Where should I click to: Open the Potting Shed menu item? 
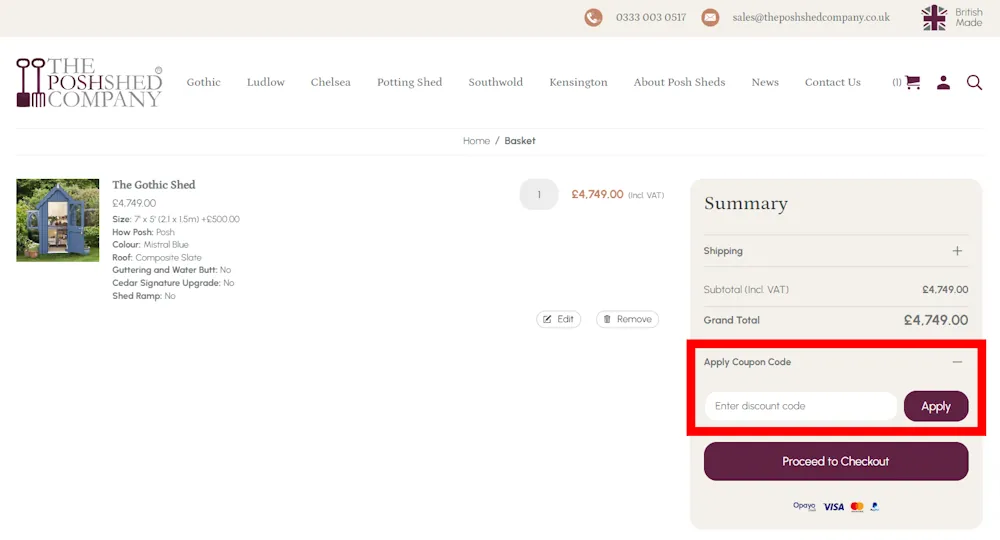pos(409,82)
